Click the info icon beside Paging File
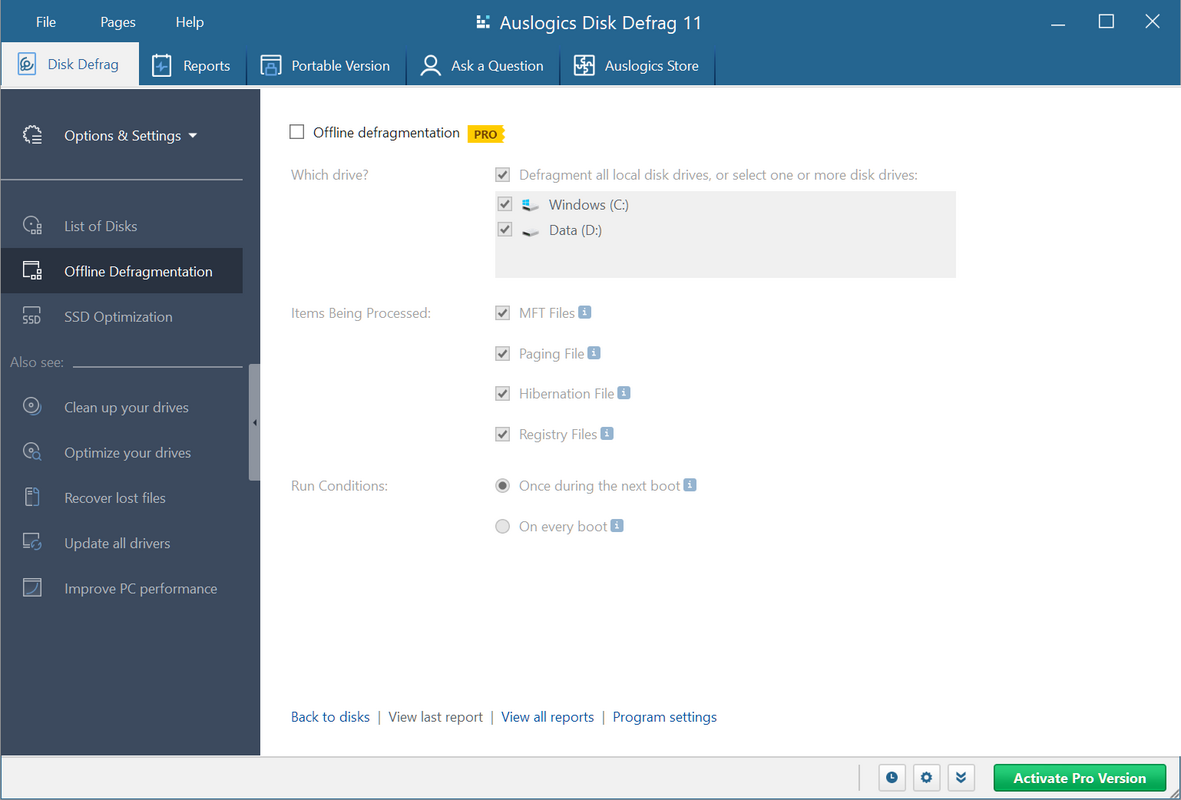This screenshot has height=800, width=1181. (594, 353)
